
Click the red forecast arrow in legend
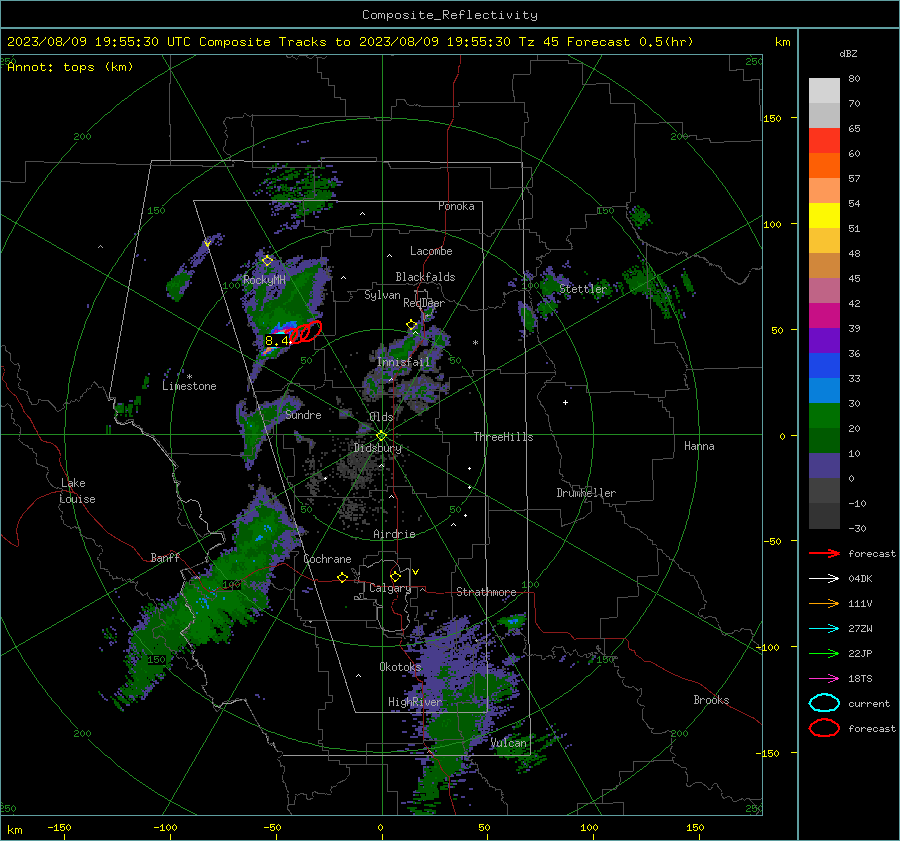click(824, 553)
